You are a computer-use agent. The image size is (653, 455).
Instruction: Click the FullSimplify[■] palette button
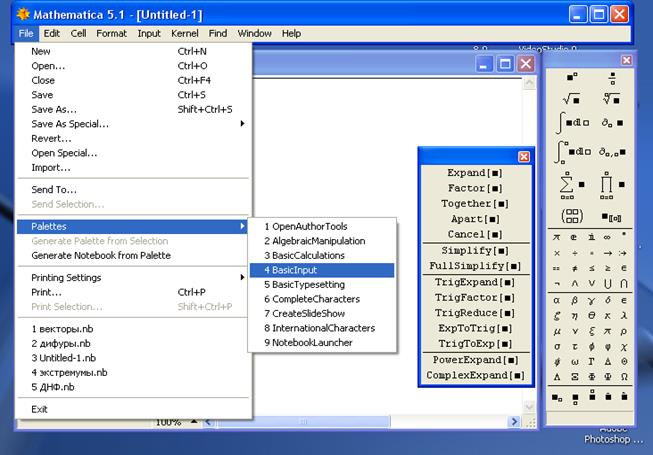tap(476, 266)
